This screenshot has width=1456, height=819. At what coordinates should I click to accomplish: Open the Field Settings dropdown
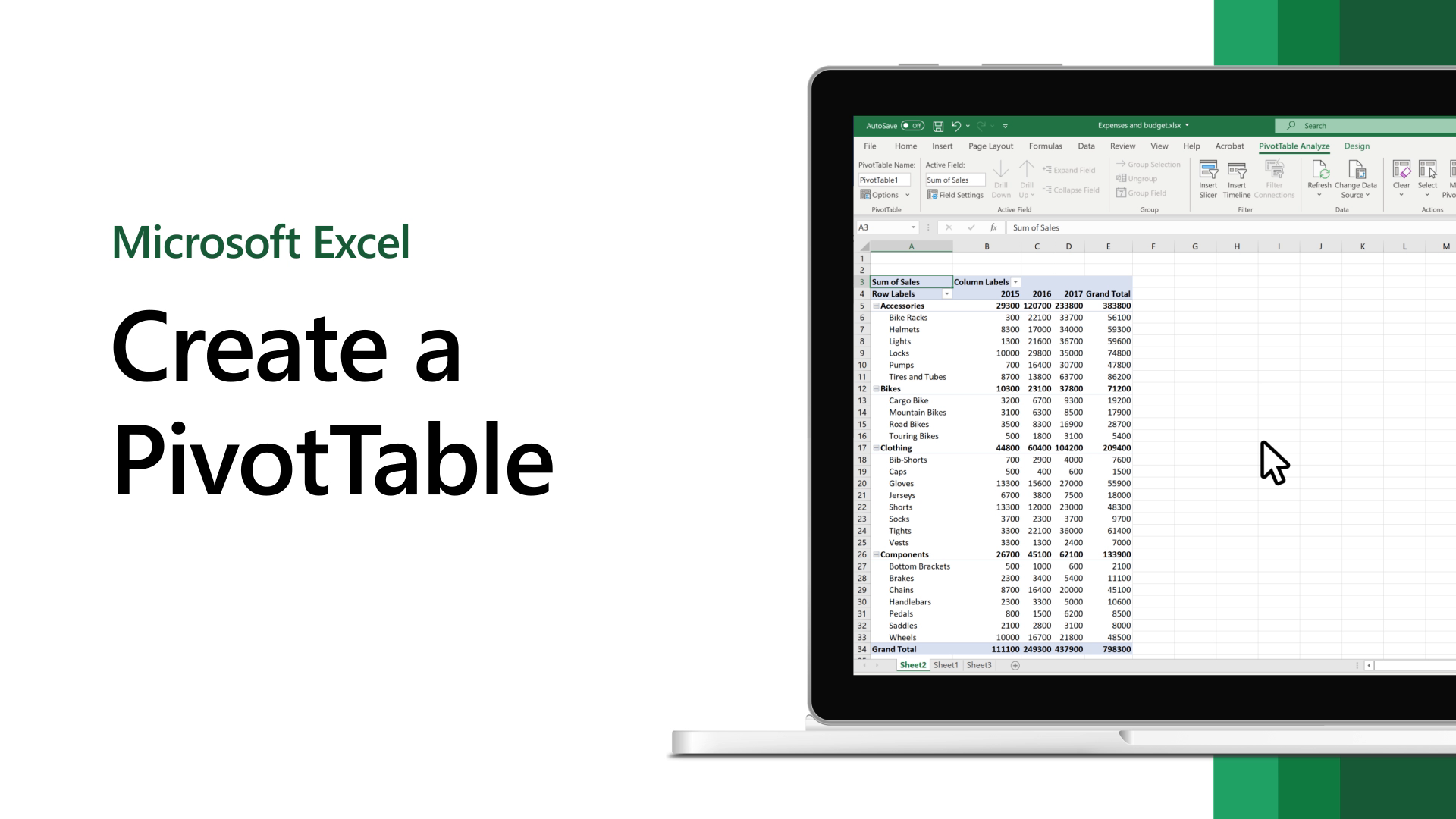tap(955, 194)
